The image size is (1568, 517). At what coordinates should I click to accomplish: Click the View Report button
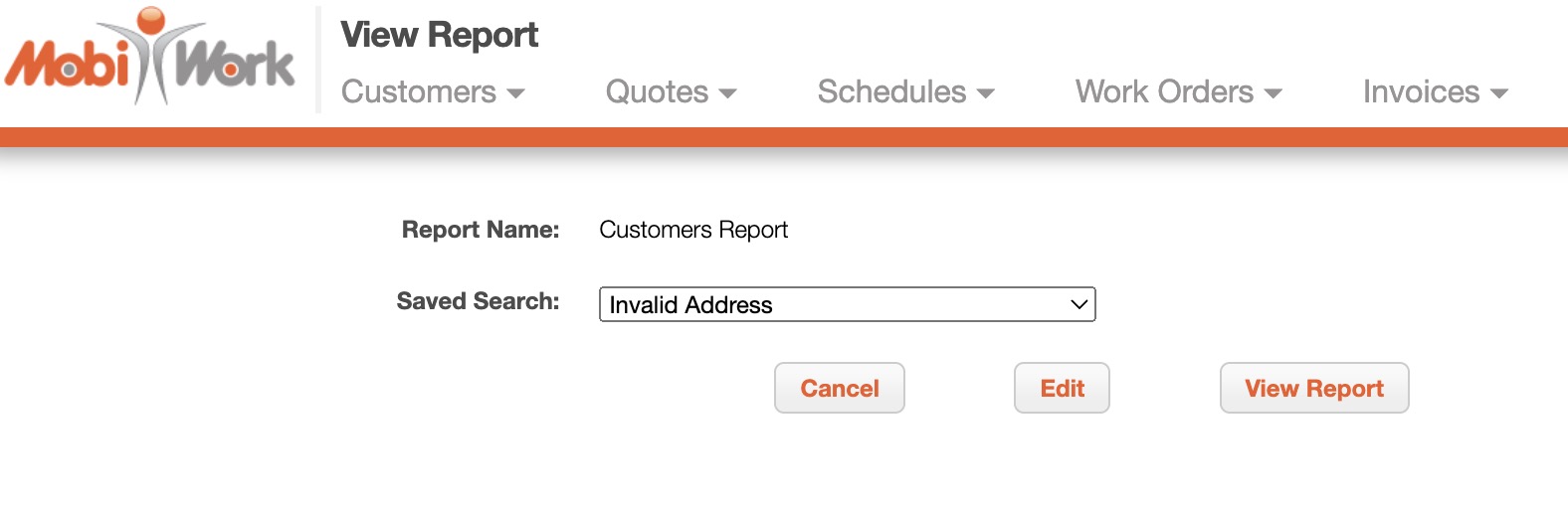pos(1313,388)
